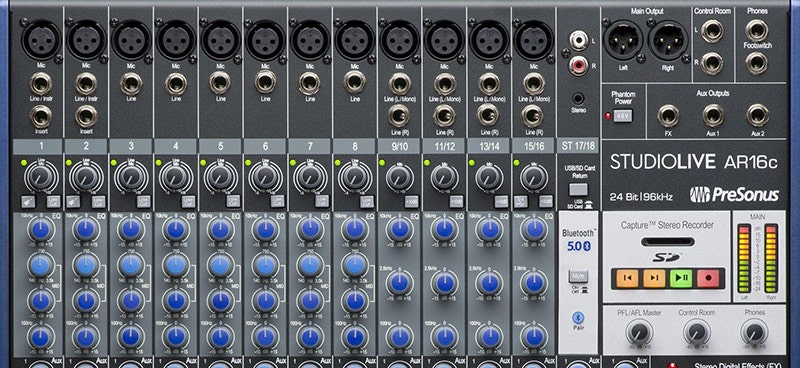Viewport: 800px width, 368px height.
Task: Click the PreSonus logo
Action: [x=734, y=194]
